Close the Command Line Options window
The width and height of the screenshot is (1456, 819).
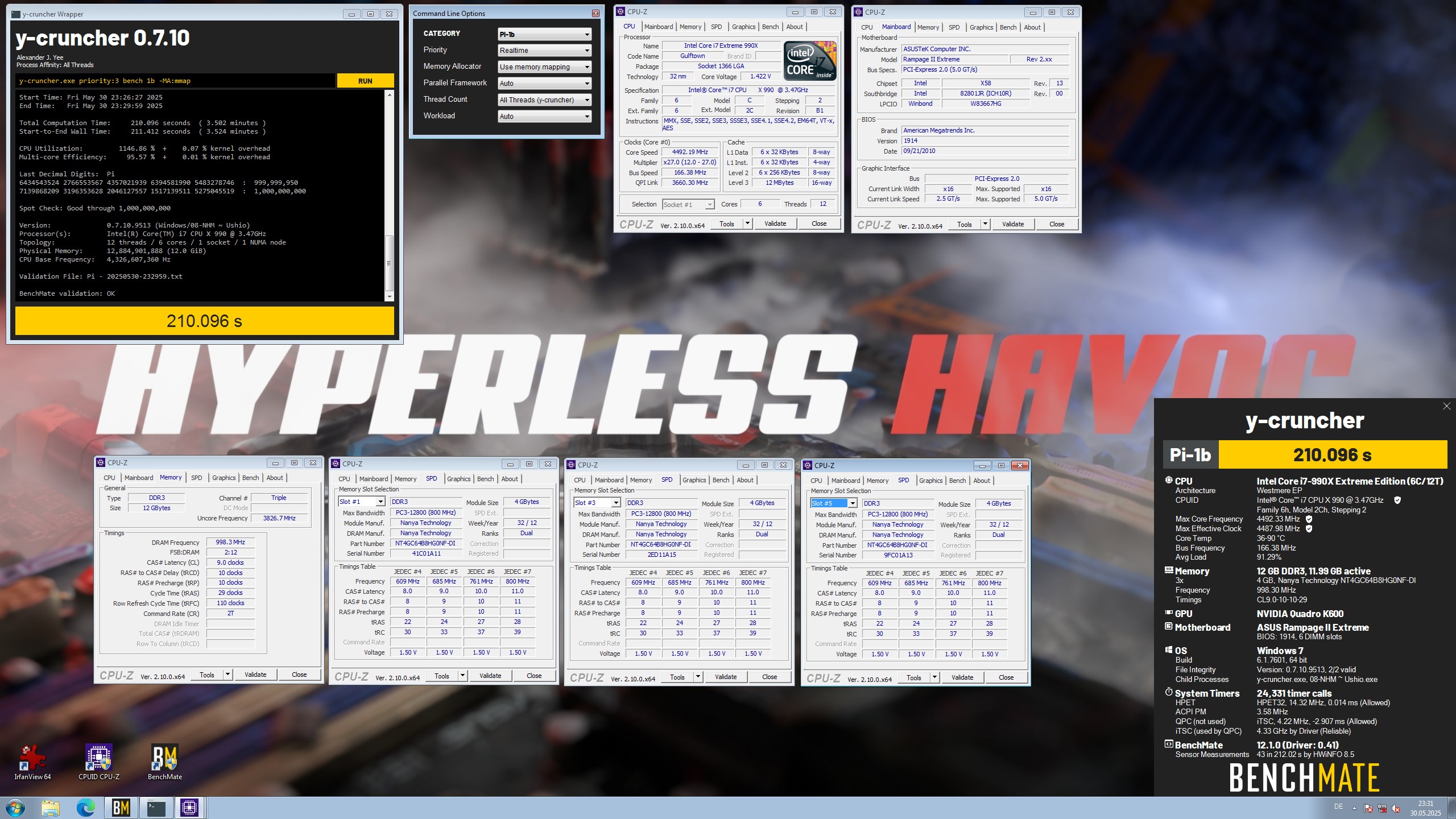tap(595, 13)
